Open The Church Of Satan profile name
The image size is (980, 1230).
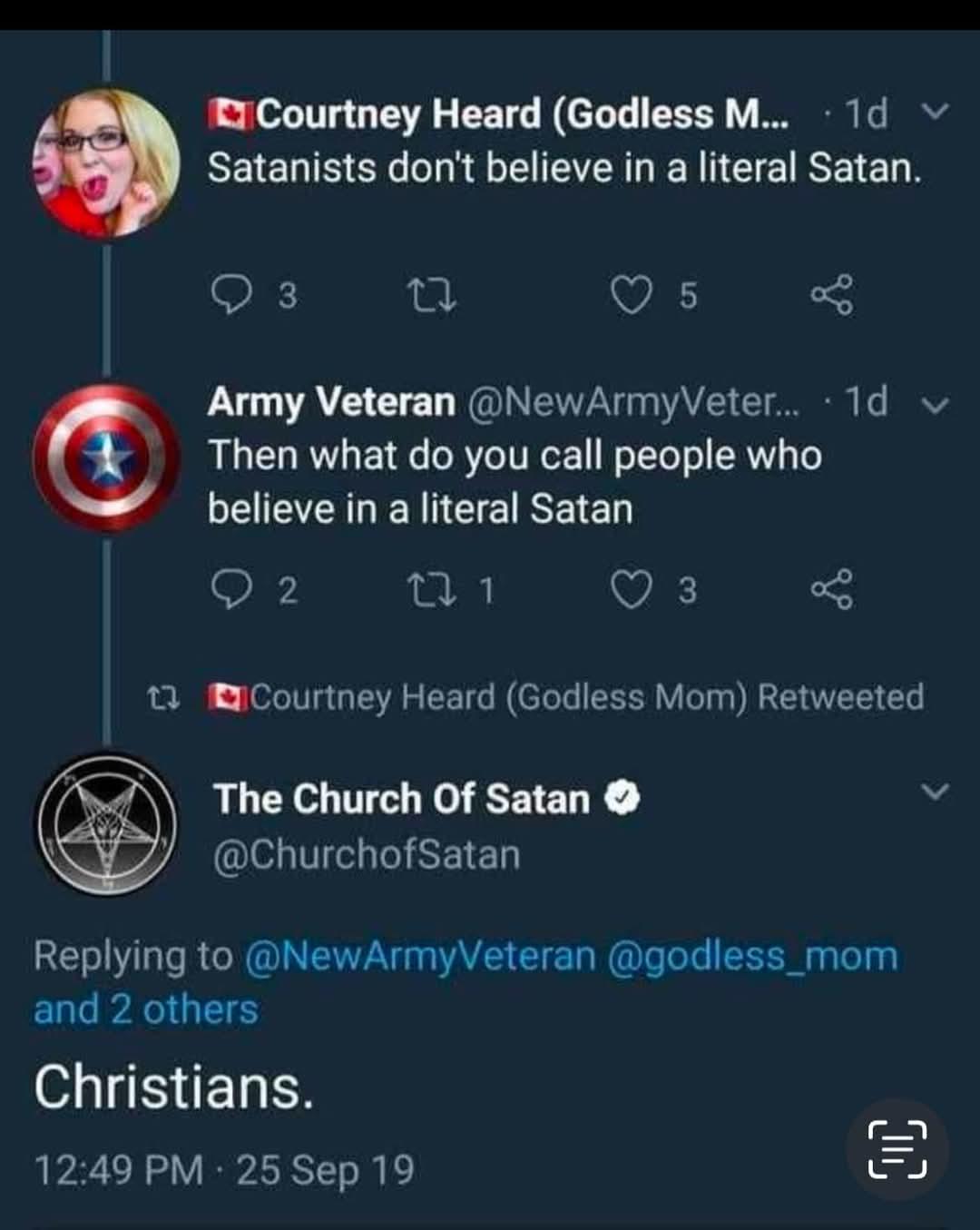point(402,799)
